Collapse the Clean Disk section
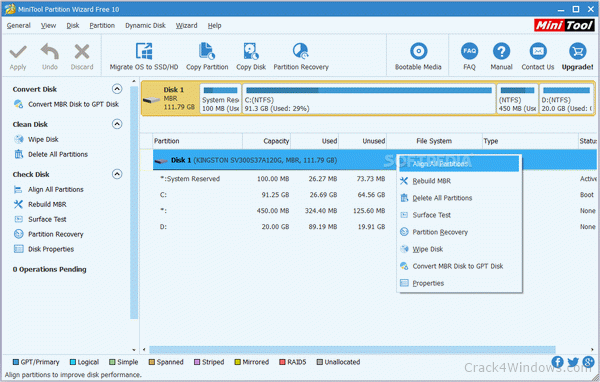The width and height of the screenshot is (600, 382). coord(117,124)
